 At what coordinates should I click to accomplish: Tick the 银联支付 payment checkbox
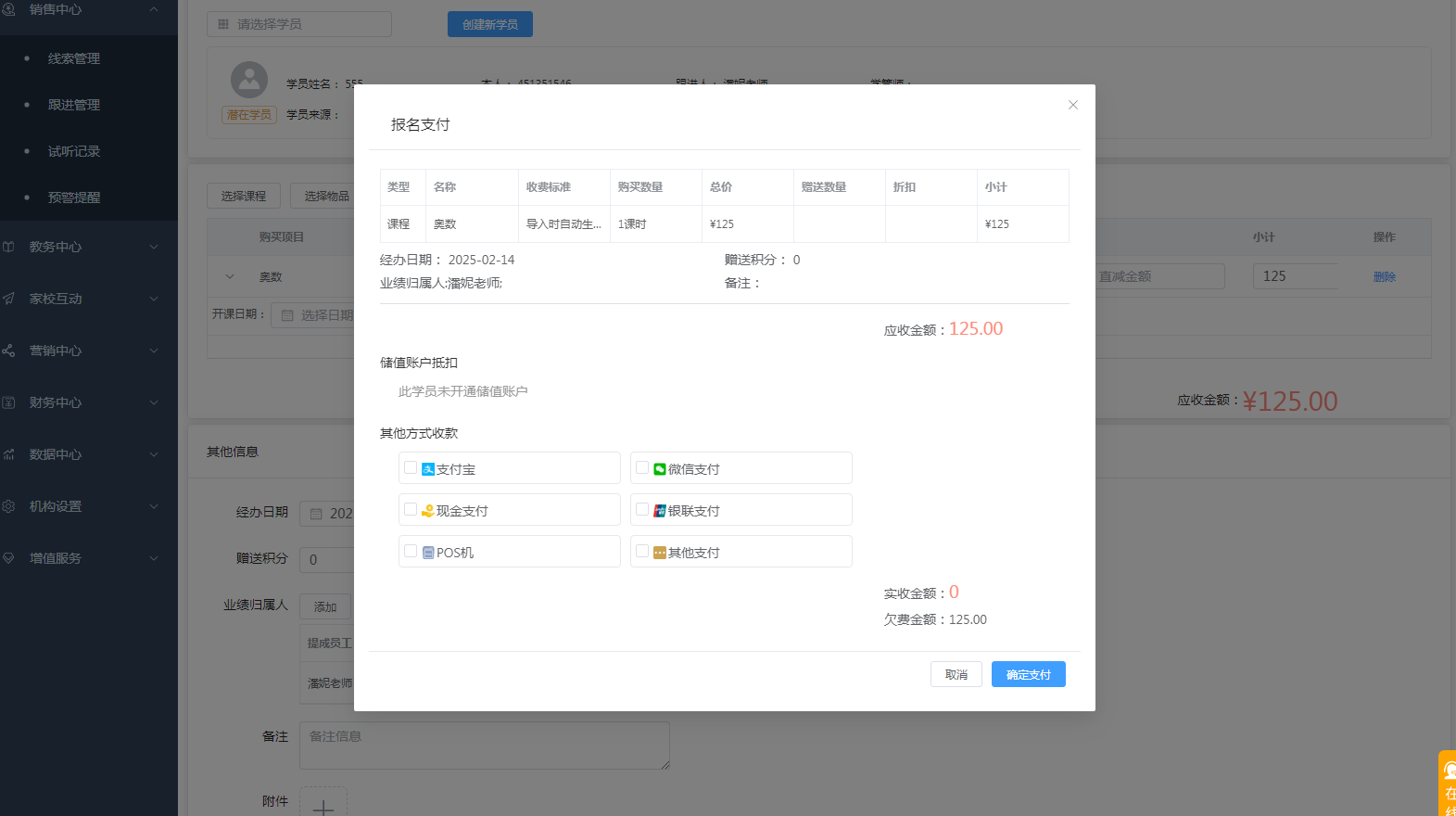point(642,509)
